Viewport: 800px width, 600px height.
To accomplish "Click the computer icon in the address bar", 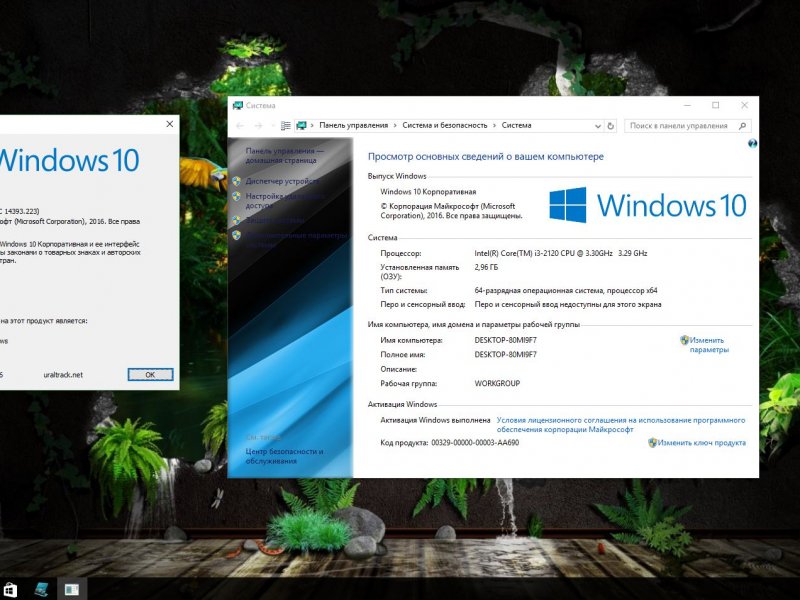I will (302, 126).
